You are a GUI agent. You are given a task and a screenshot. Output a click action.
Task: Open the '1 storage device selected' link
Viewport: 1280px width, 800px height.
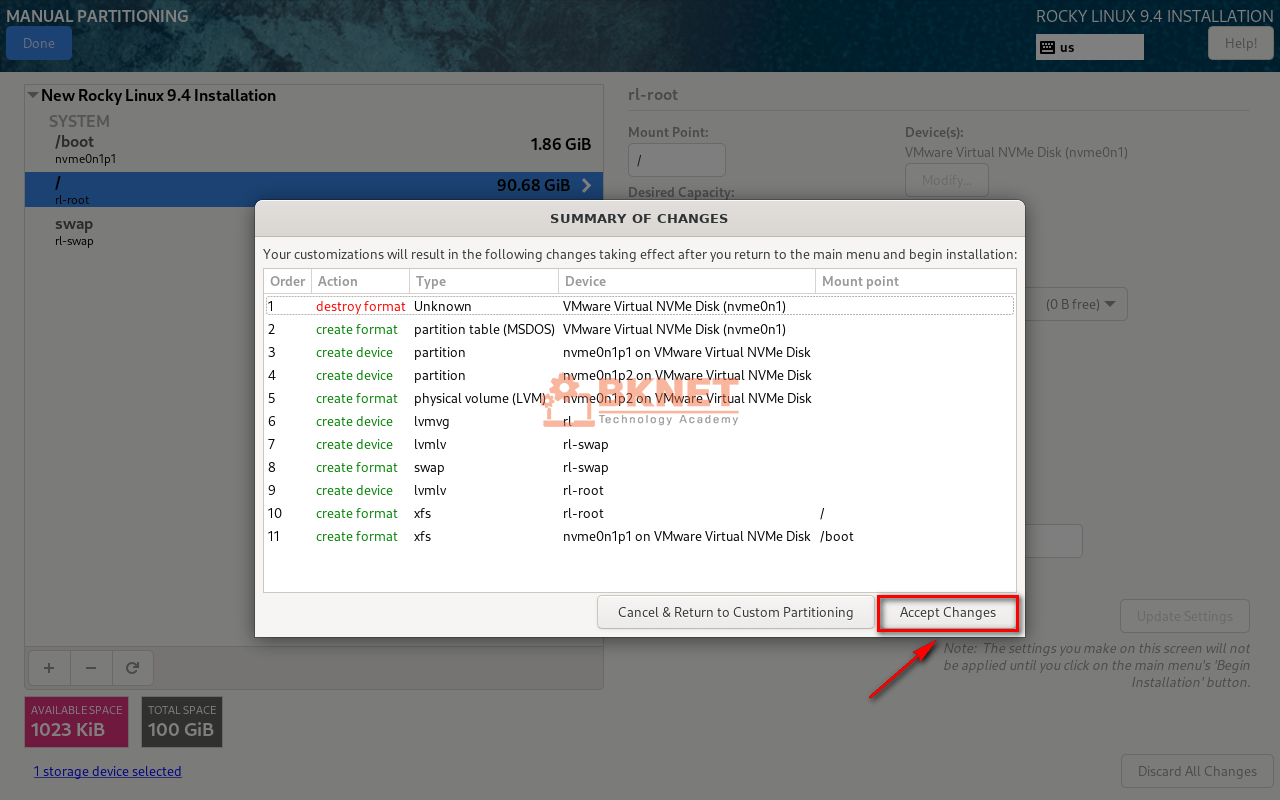click(x=107, y=771)
